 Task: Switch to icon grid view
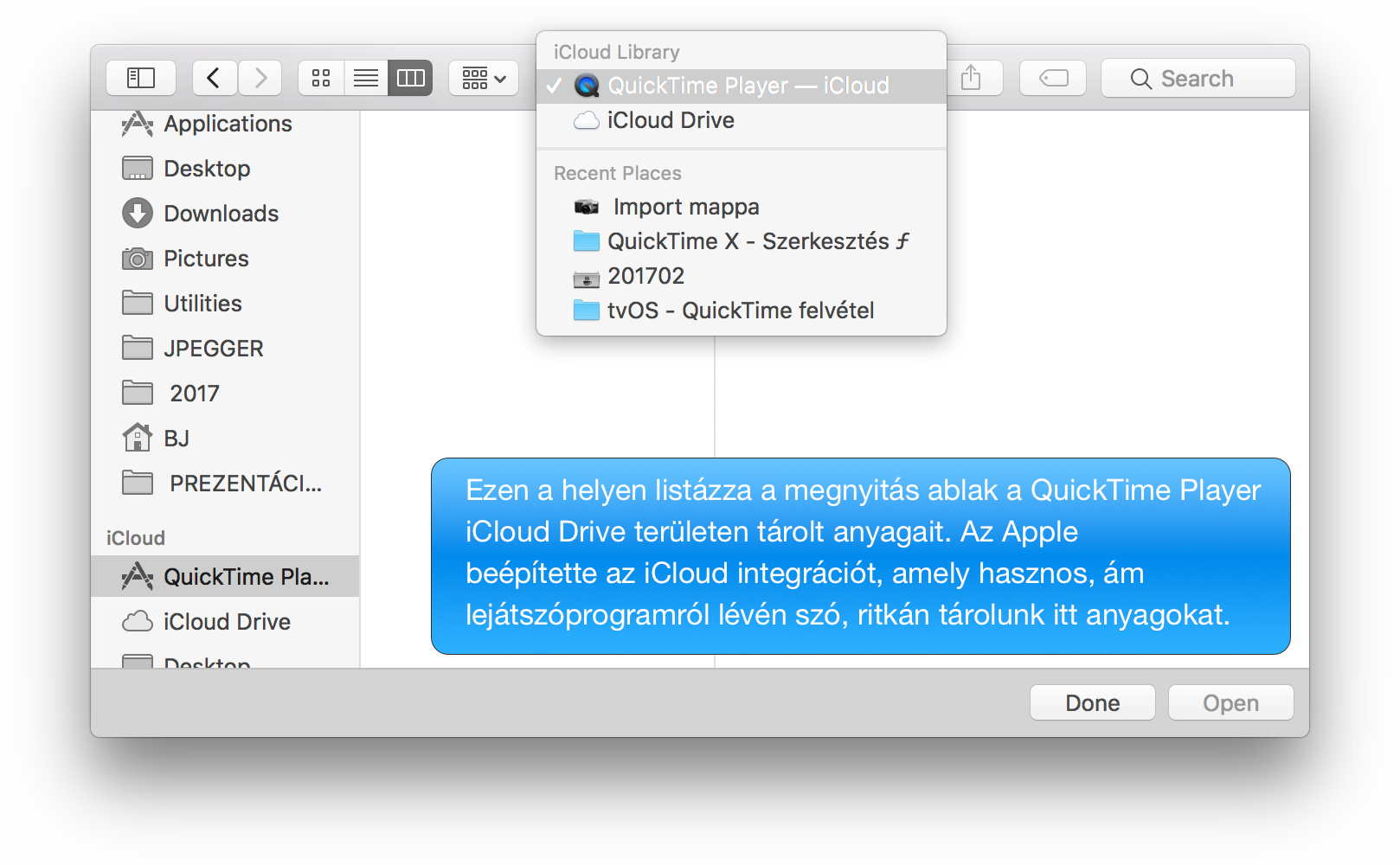tap(321, 78)
